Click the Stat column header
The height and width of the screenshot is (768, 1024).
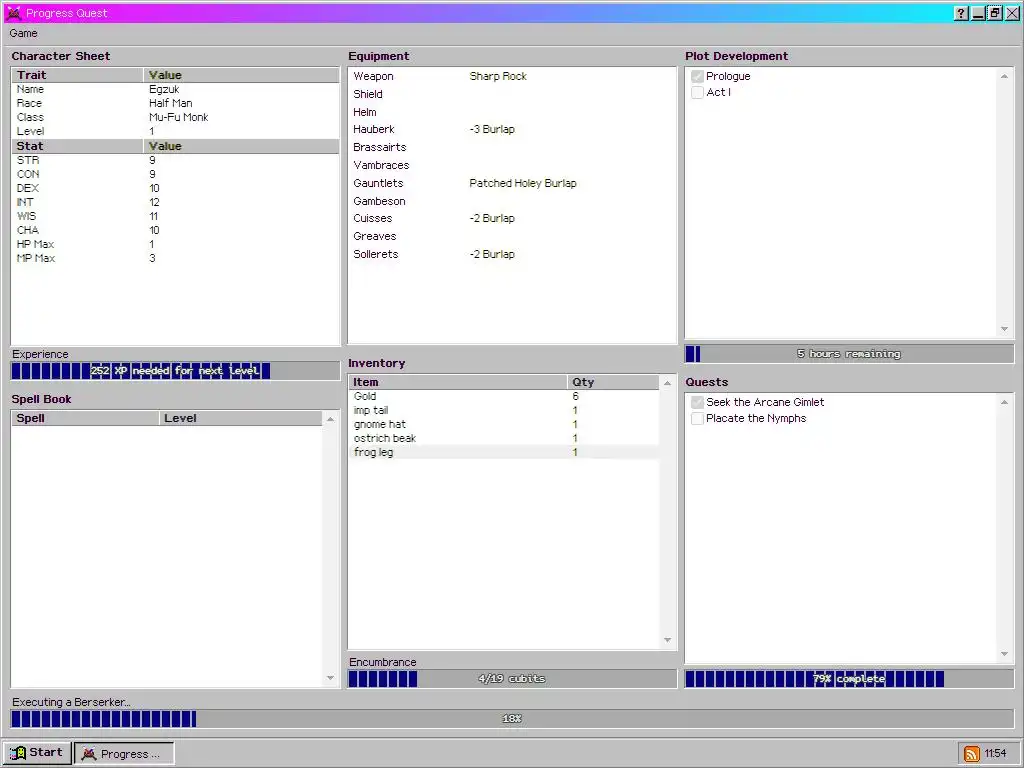coord(78,146)
